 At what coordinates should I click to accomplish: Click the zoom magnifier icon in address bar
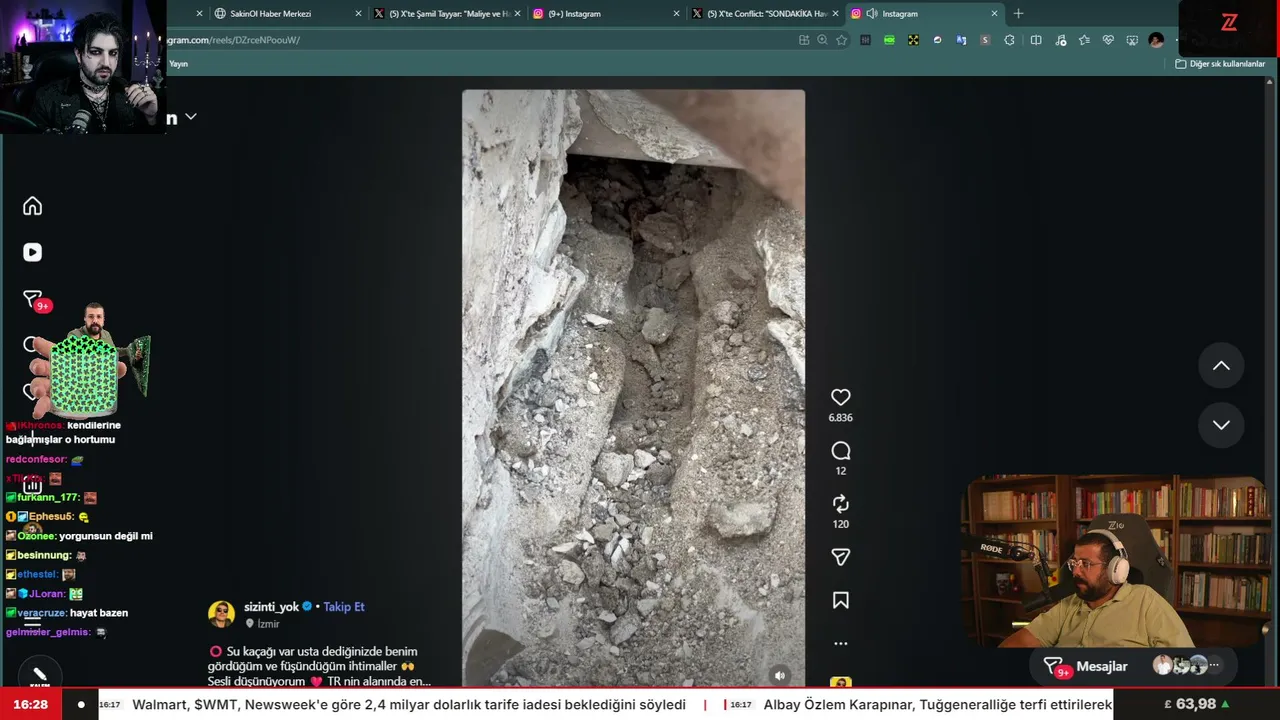tap(822, 40)
